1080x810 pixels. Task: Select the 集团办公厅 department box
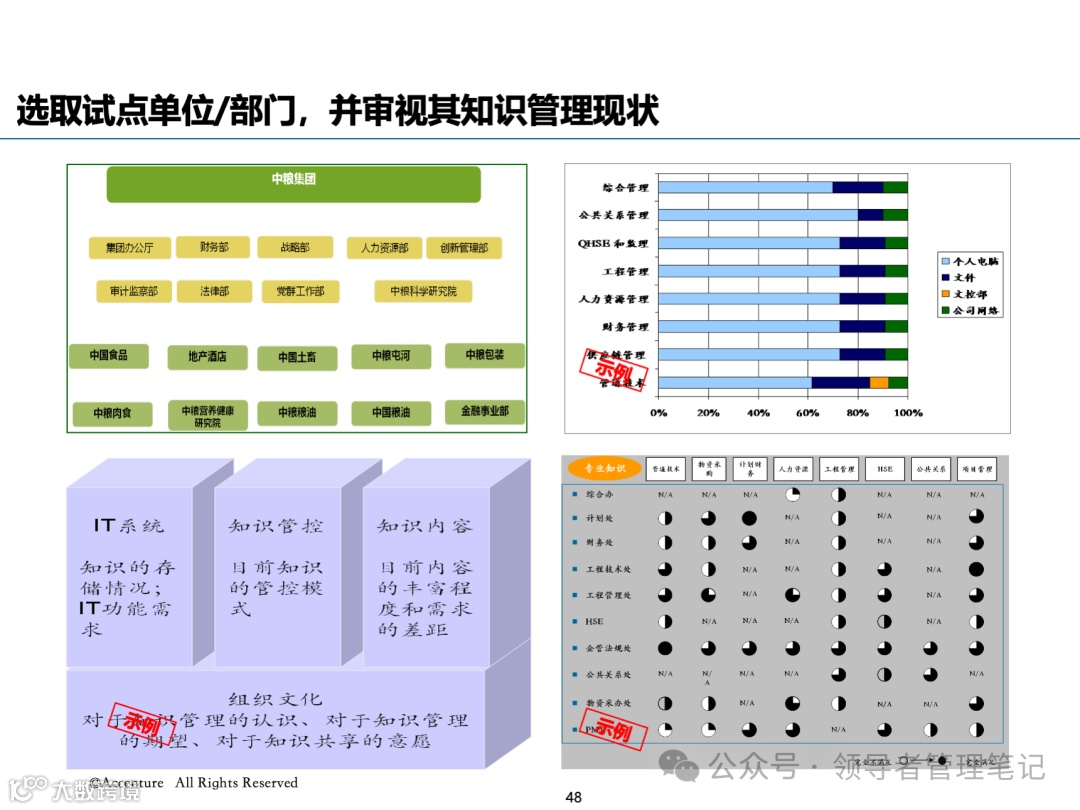[129, 248]
